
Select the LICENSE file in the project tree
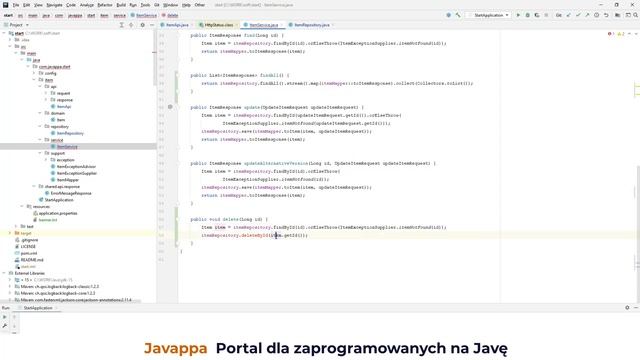click(x=28, y=247)
